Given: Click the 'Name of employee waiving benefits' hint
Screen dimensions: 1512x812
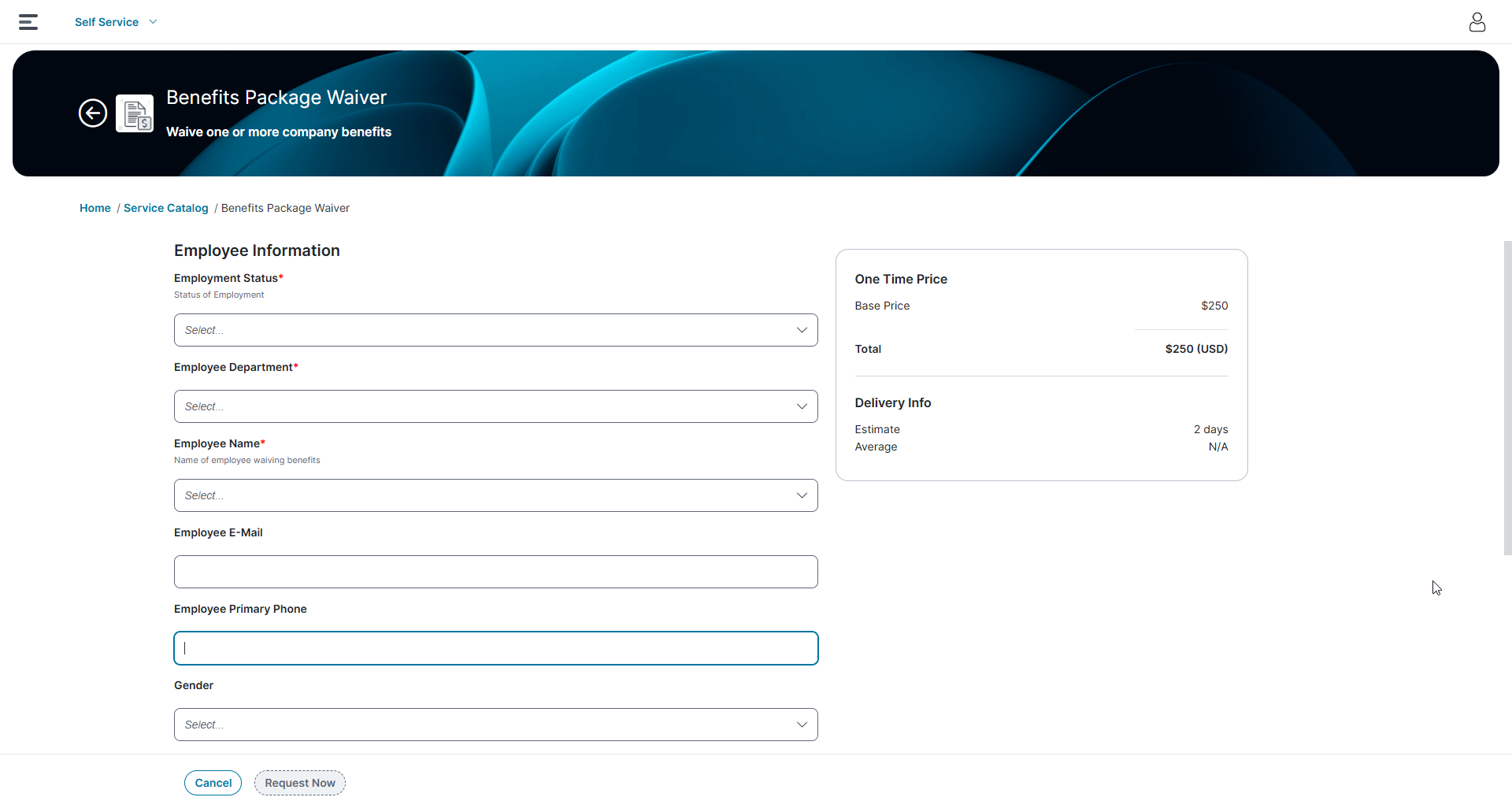Looking at the screenshot, I should 247,460.
